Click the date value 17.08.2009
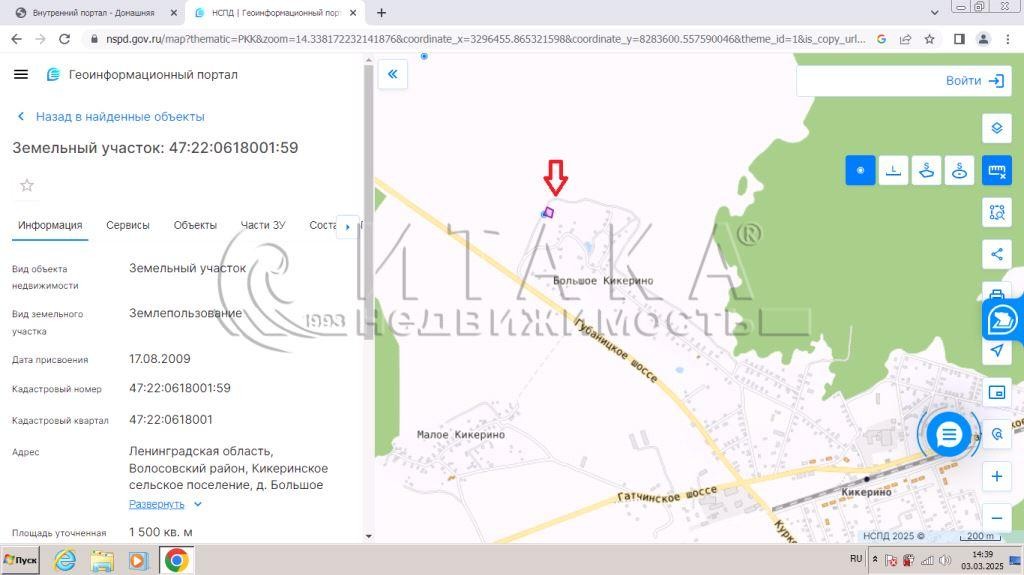 click(159, 359)
